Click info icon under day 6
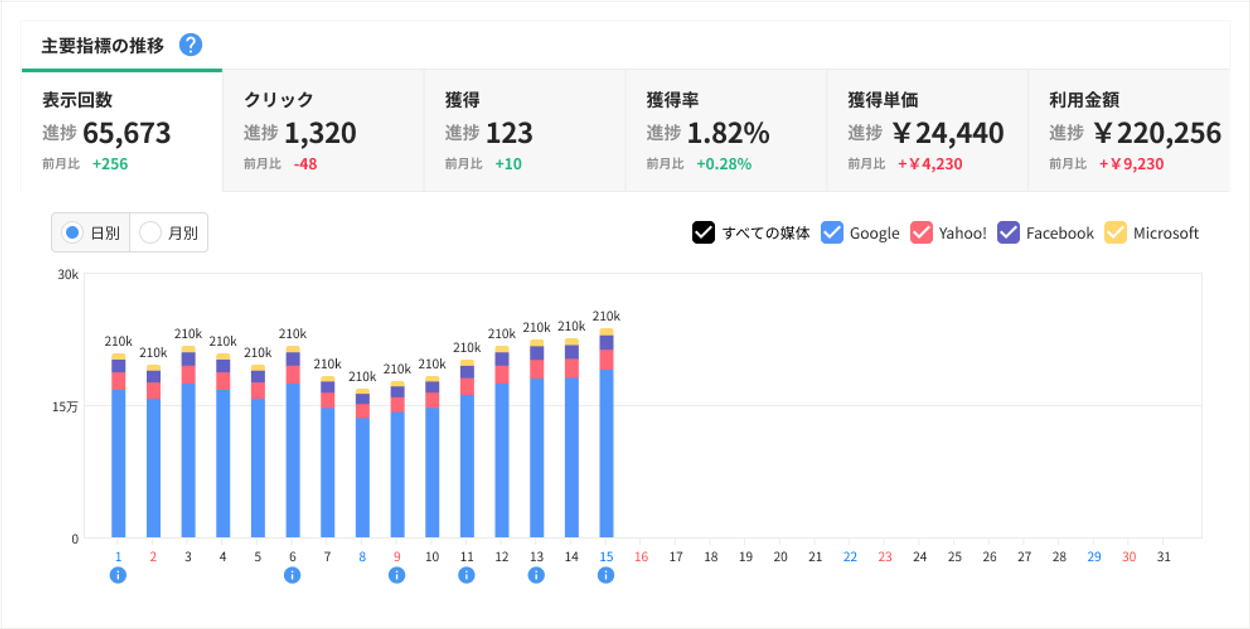Image resolution: width=1250 pixels, height=629 pixels. (x=292, y=575)
